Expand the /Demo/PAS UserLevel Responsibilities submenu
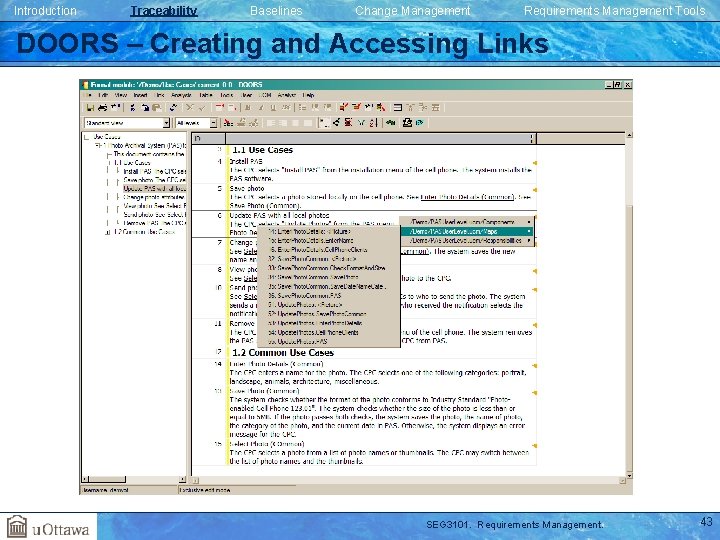The width and height of the screenshot is (720, 540). 467,240
